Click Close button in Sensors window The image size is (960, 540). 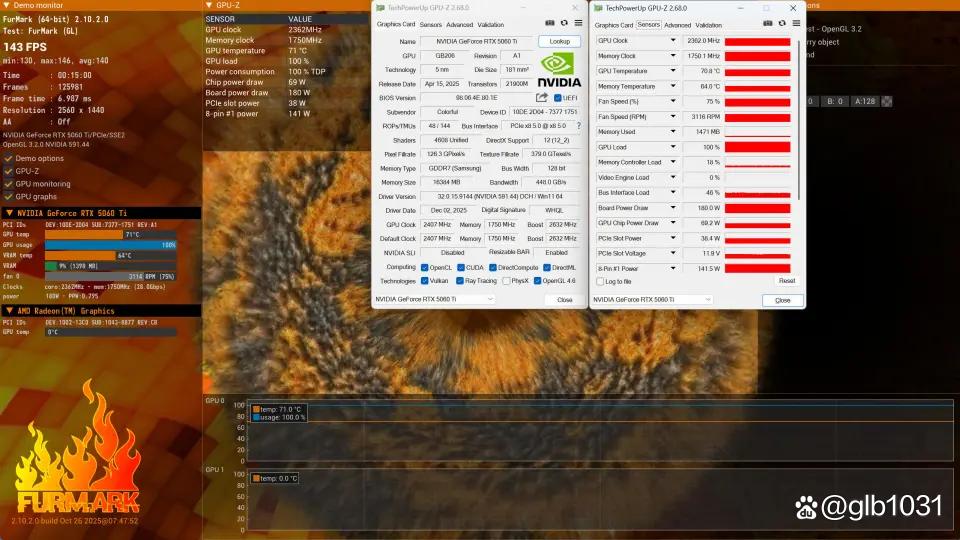(x=782, y=300)
